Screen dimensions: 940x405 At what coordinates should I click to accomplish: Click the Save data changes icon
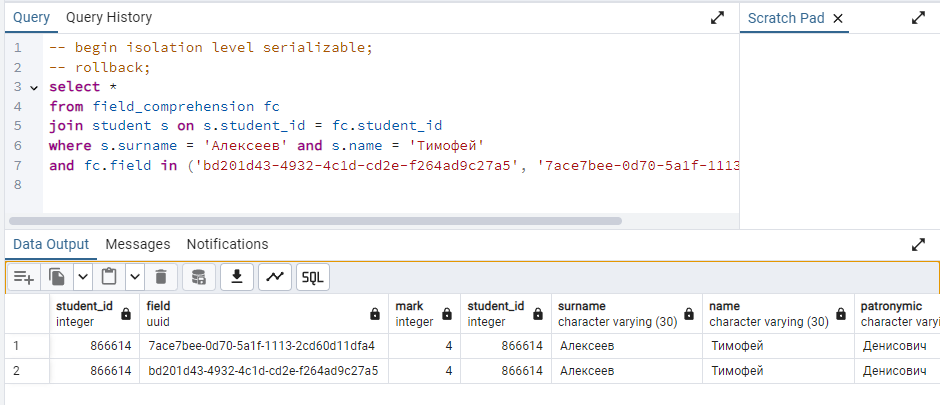pos(198,277)
